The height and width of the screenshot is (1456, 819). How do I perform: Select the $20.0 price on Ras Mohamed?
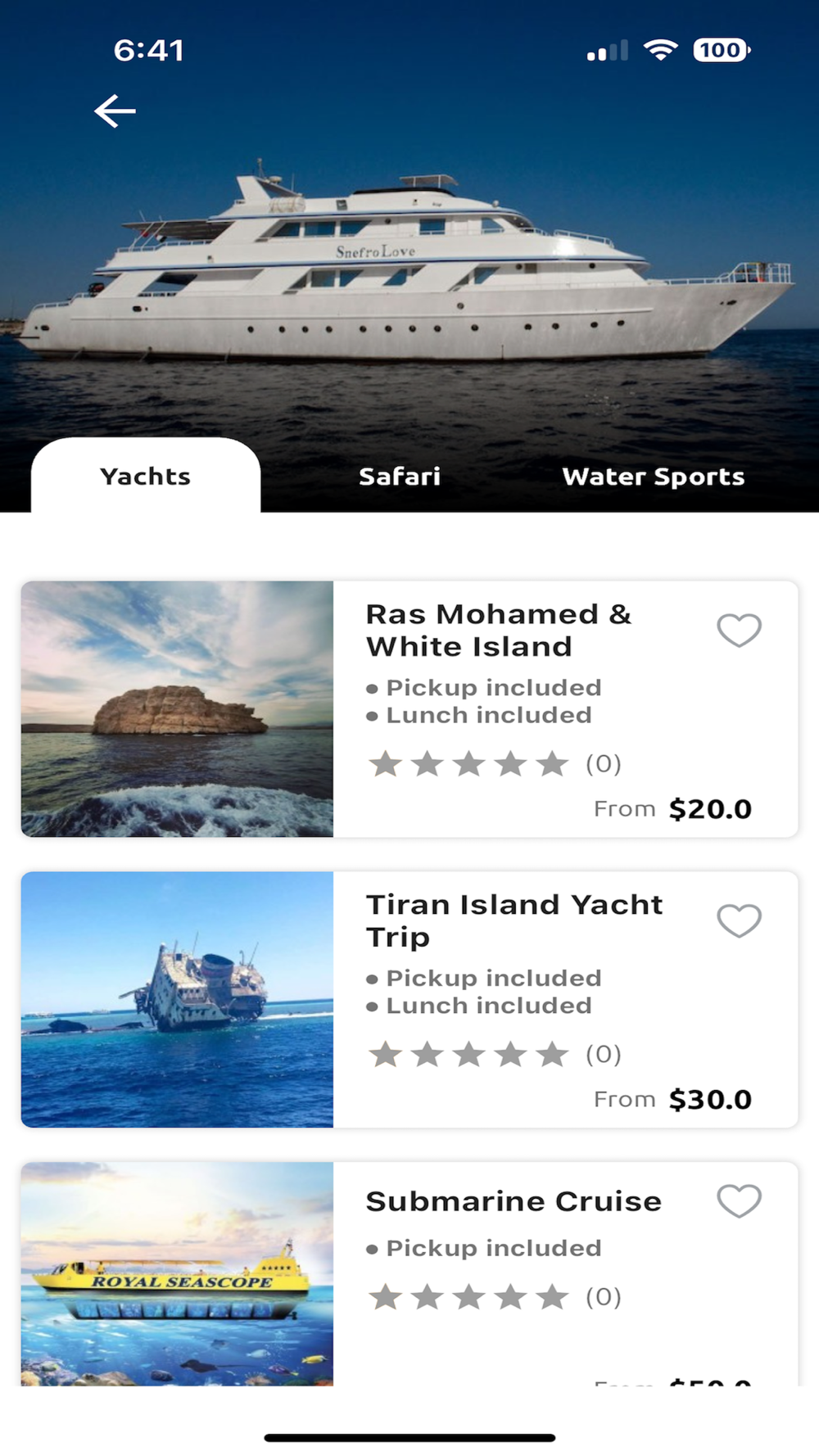[x=710, y=809]
